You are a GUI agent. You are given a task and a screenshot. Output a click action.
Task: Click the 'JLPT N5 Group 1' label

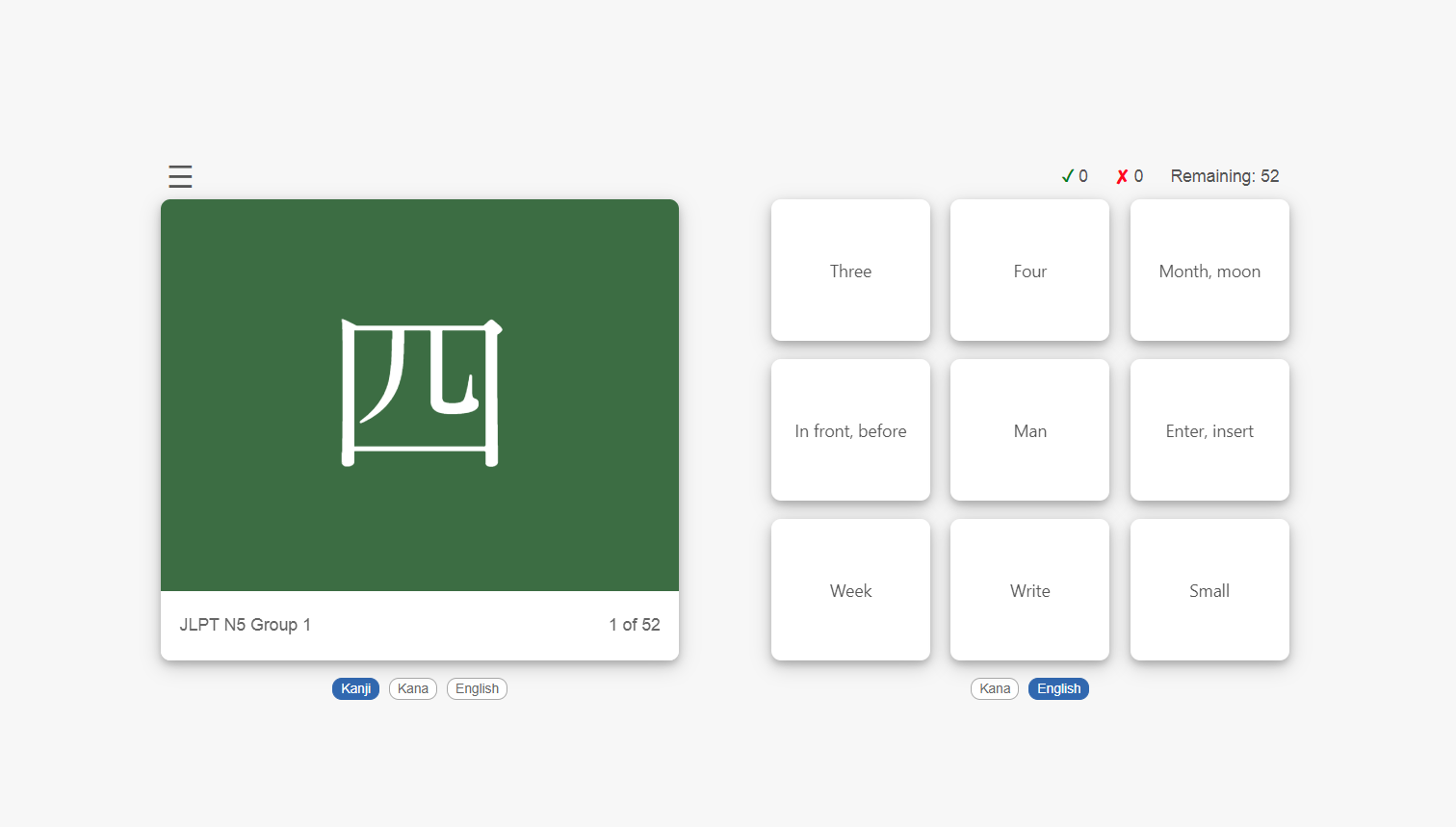pyautogui.click(x=245, y=625)
